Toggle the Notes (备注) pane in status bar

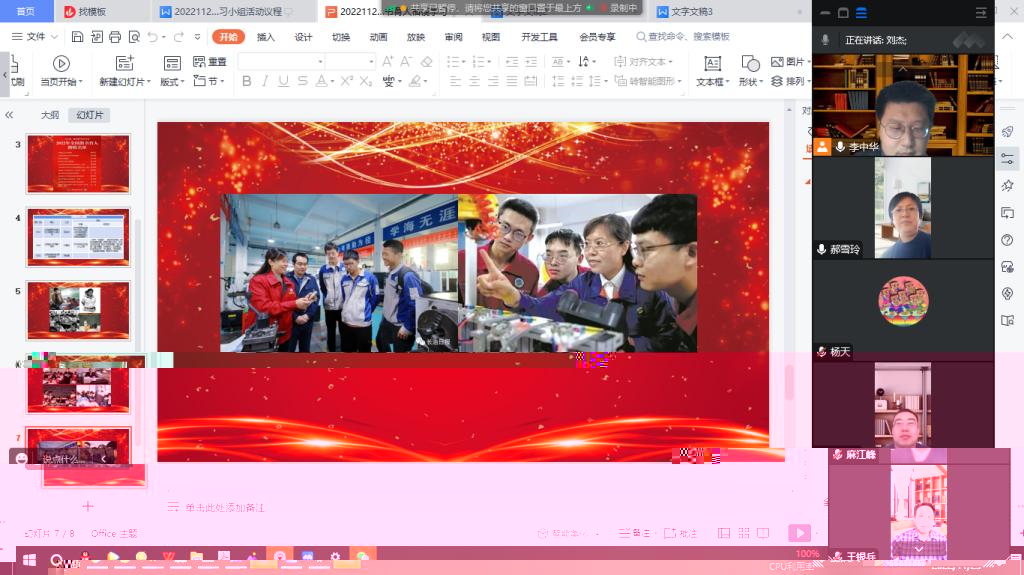(x=634, y=533)
